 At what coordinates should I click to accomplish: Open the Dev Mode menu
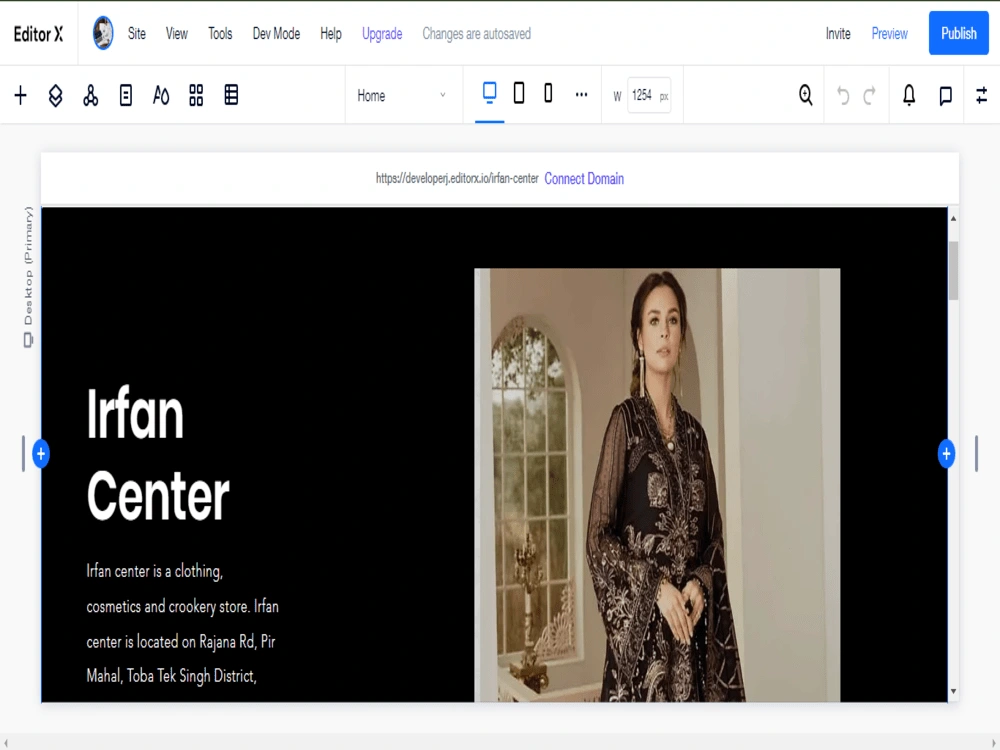tap(276, 33)
